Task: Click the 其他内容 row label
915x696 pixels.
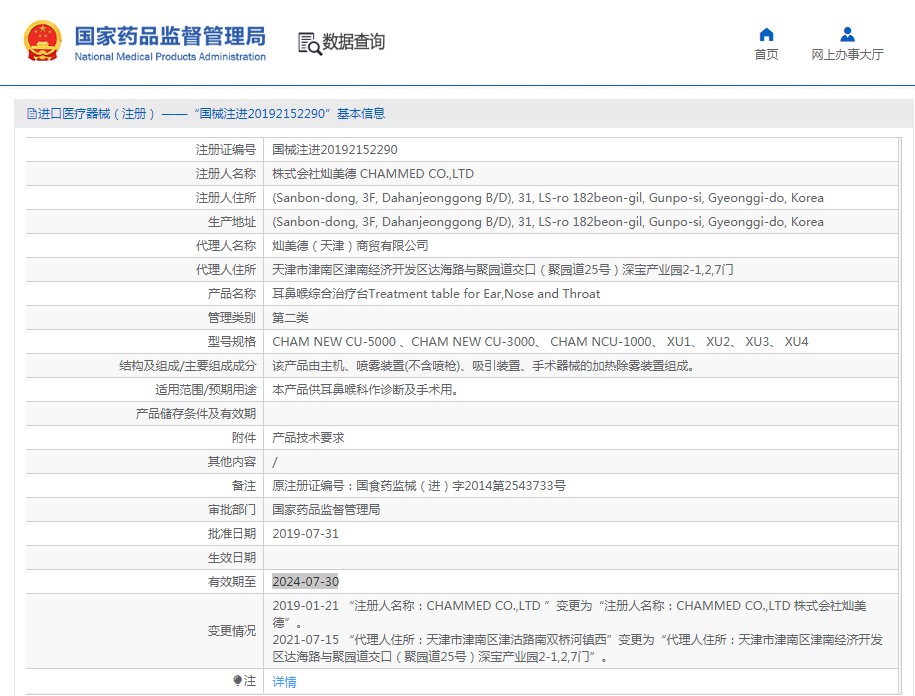Action: [232, 461]
